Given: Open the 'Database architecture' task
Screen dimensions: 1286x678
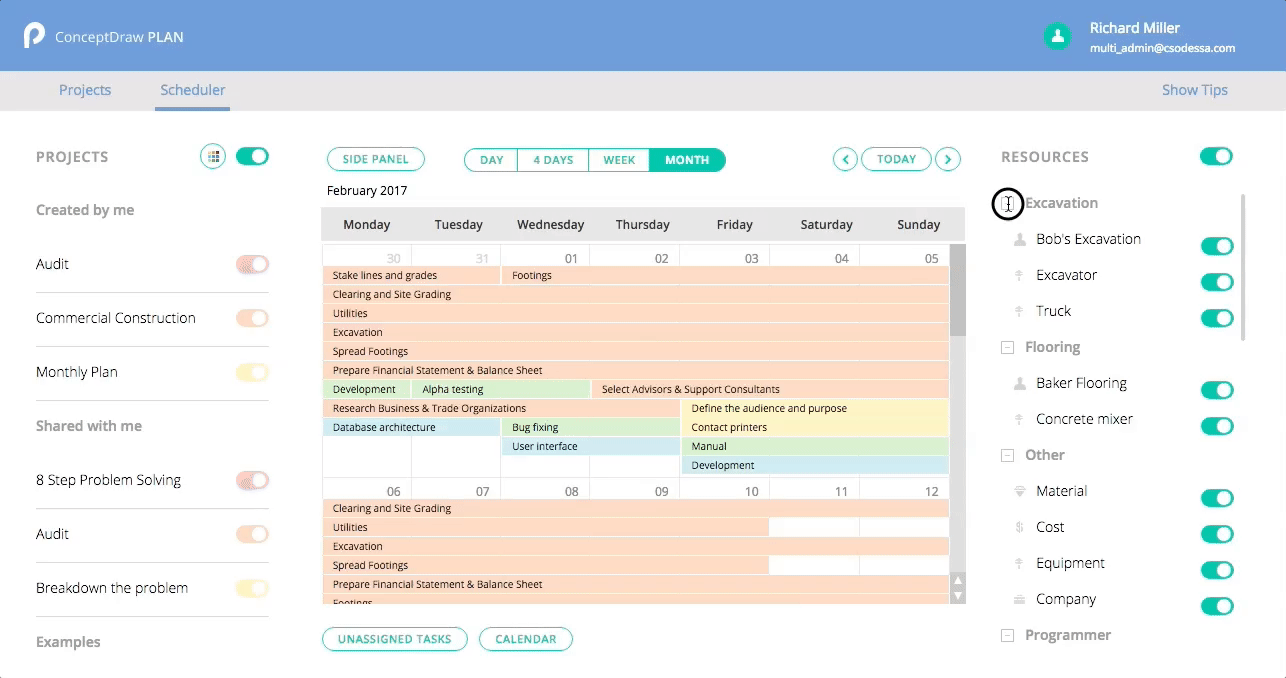Looking at the screenshot, I should click(411, 427).
